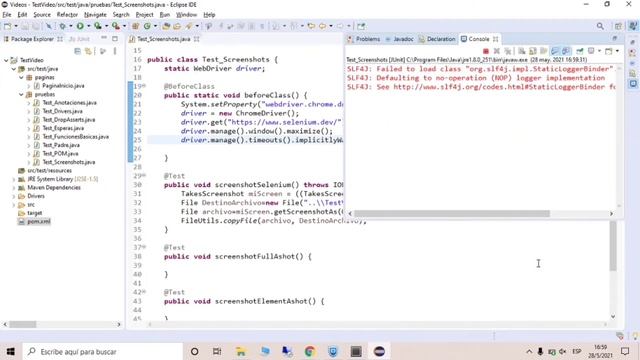Open the Refactor menu
The width and height of the screenshot is (640, 360).
tap(67, 15)
